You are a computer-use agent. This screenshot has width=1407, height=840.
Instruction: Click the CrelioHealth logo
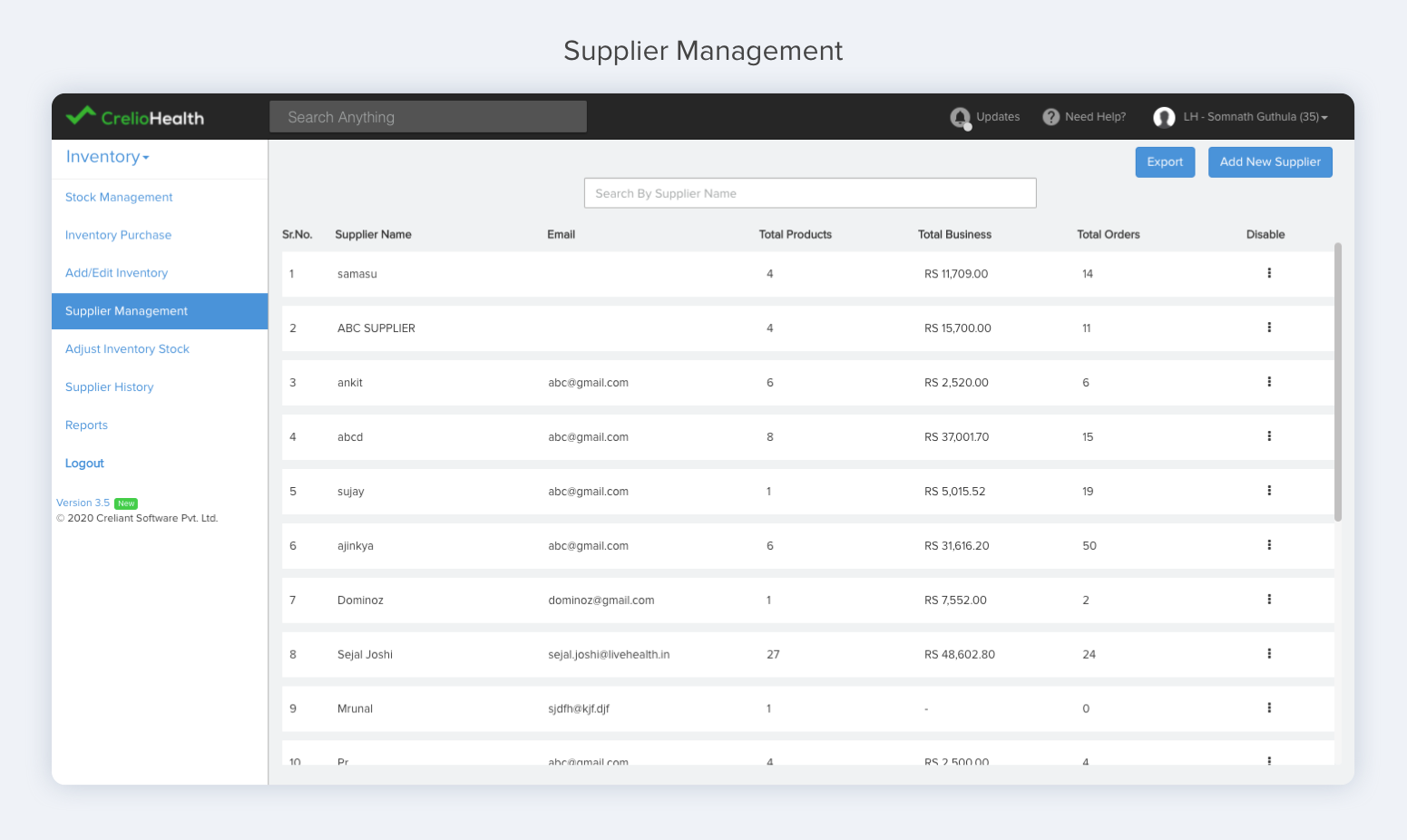[x=135, y=117]
